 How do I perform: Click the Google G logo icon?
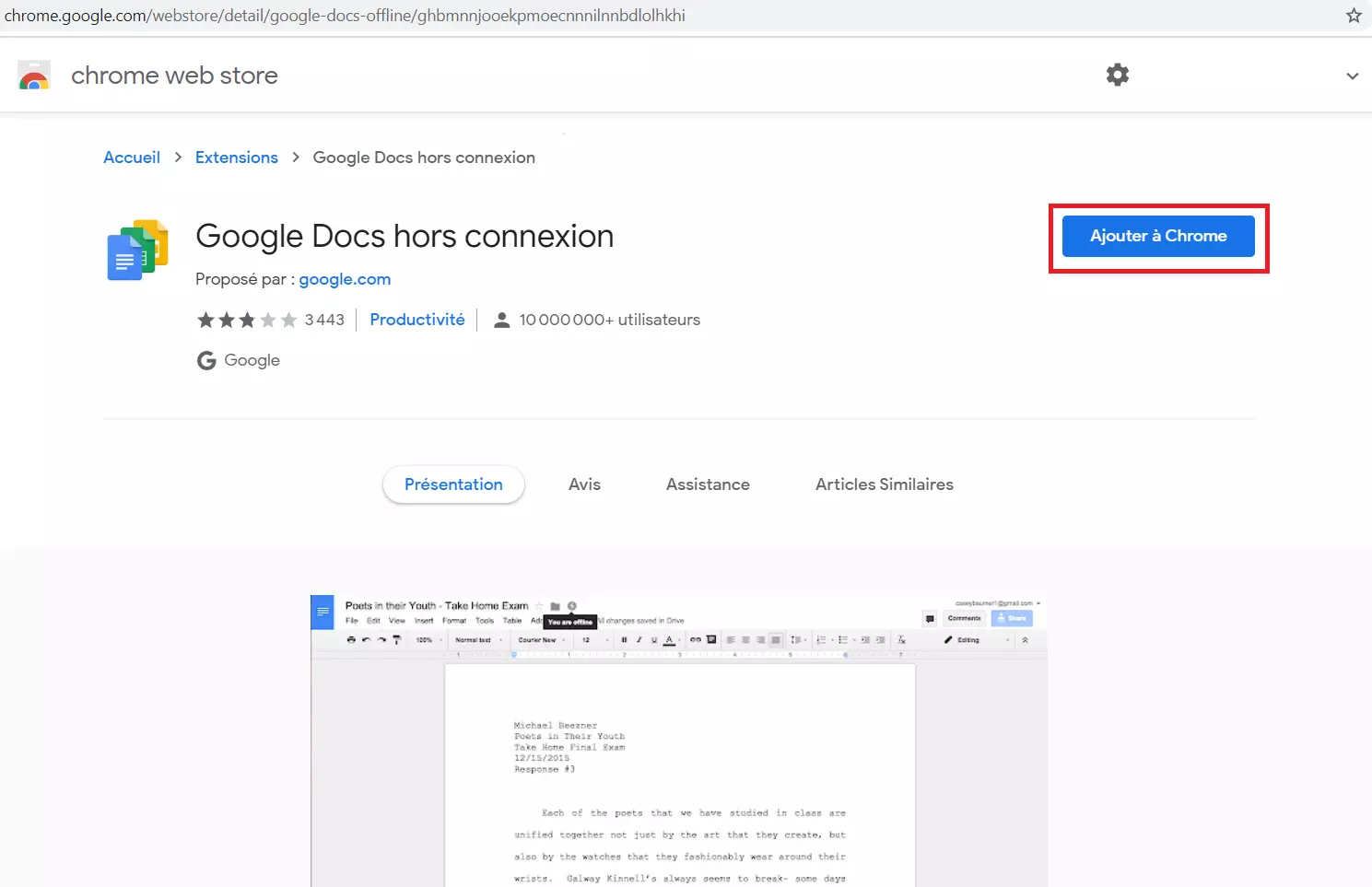206,360
